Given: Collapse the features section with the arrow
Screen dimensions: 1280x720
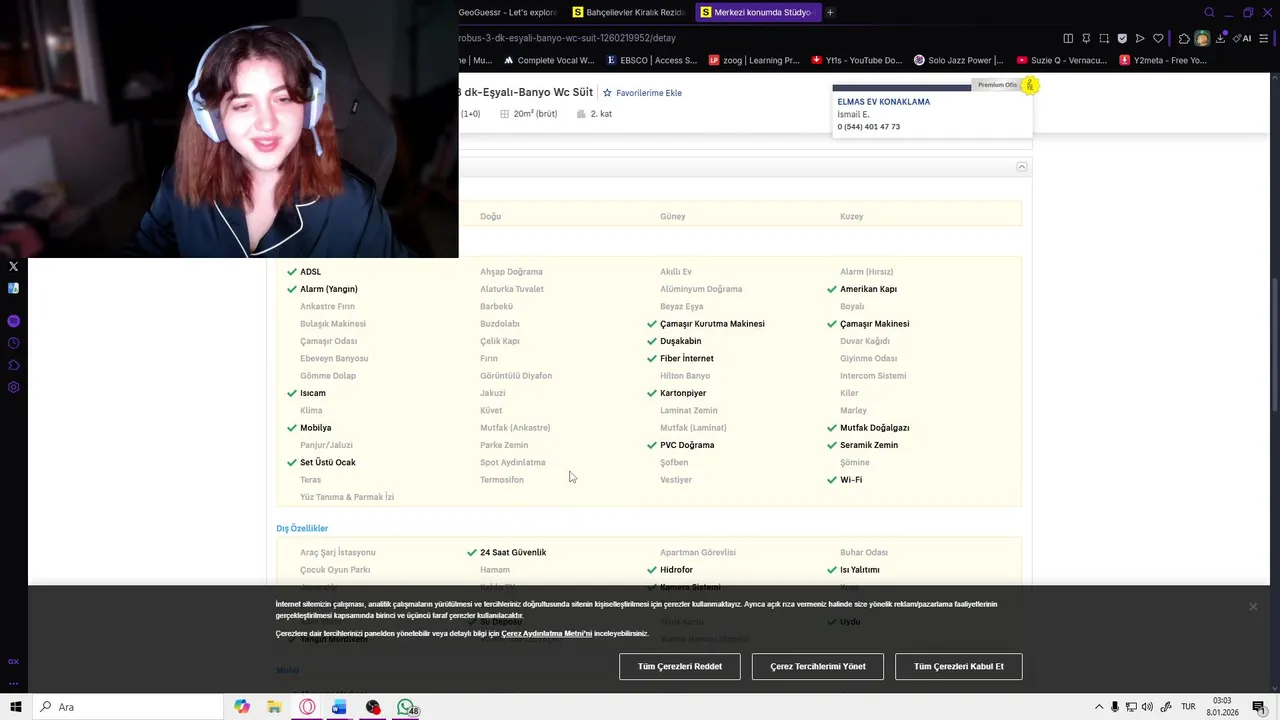Looking at the screenshot, I should pos(1021,167).
